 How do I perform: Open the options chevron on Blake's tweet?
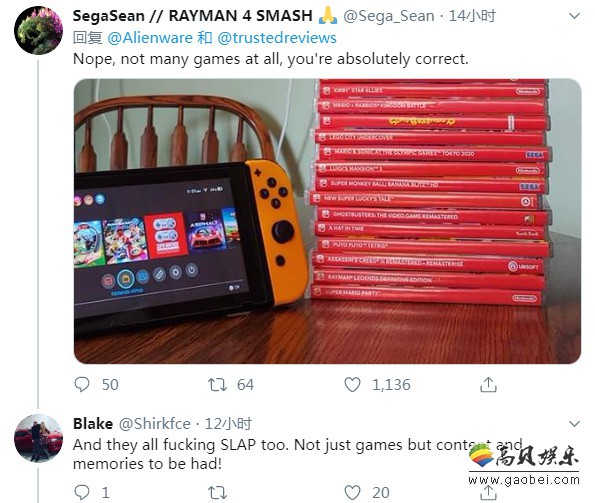[575, 423]
